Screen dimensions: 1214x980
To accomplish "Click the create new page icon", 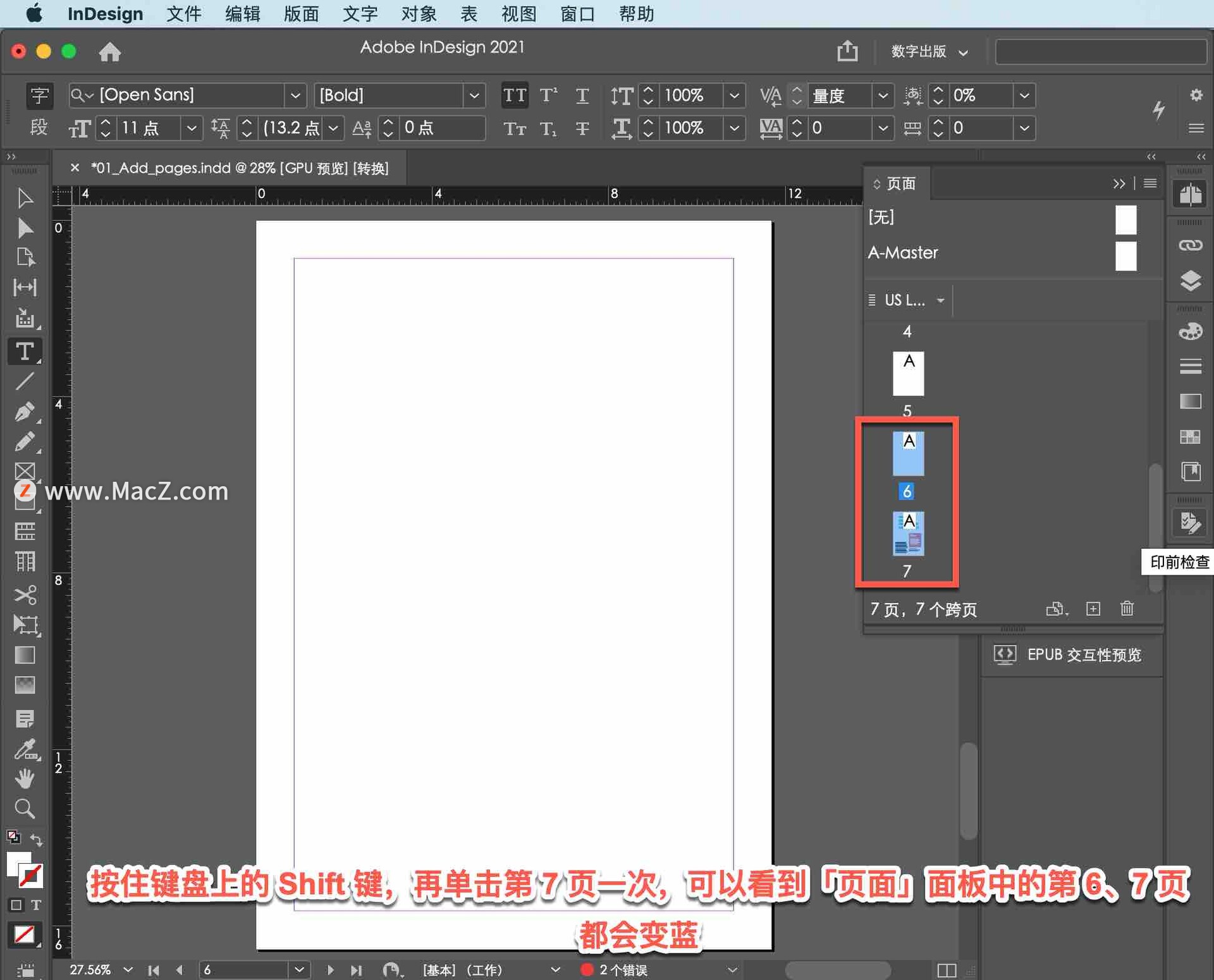I will pyautogui.click(x=1093, y=608).
